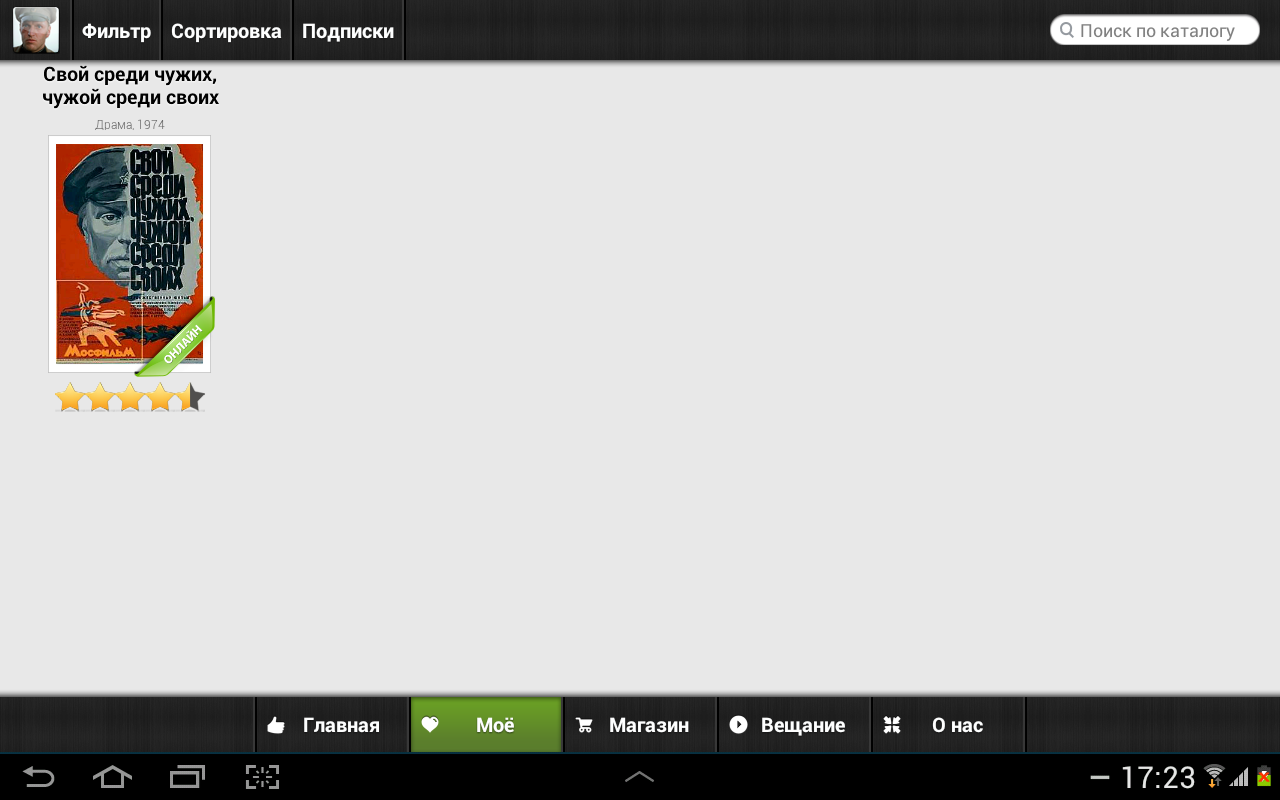Open the Подписки section
The width and height of the screenshot is (1280, 800).
click(x=348, y=31)
